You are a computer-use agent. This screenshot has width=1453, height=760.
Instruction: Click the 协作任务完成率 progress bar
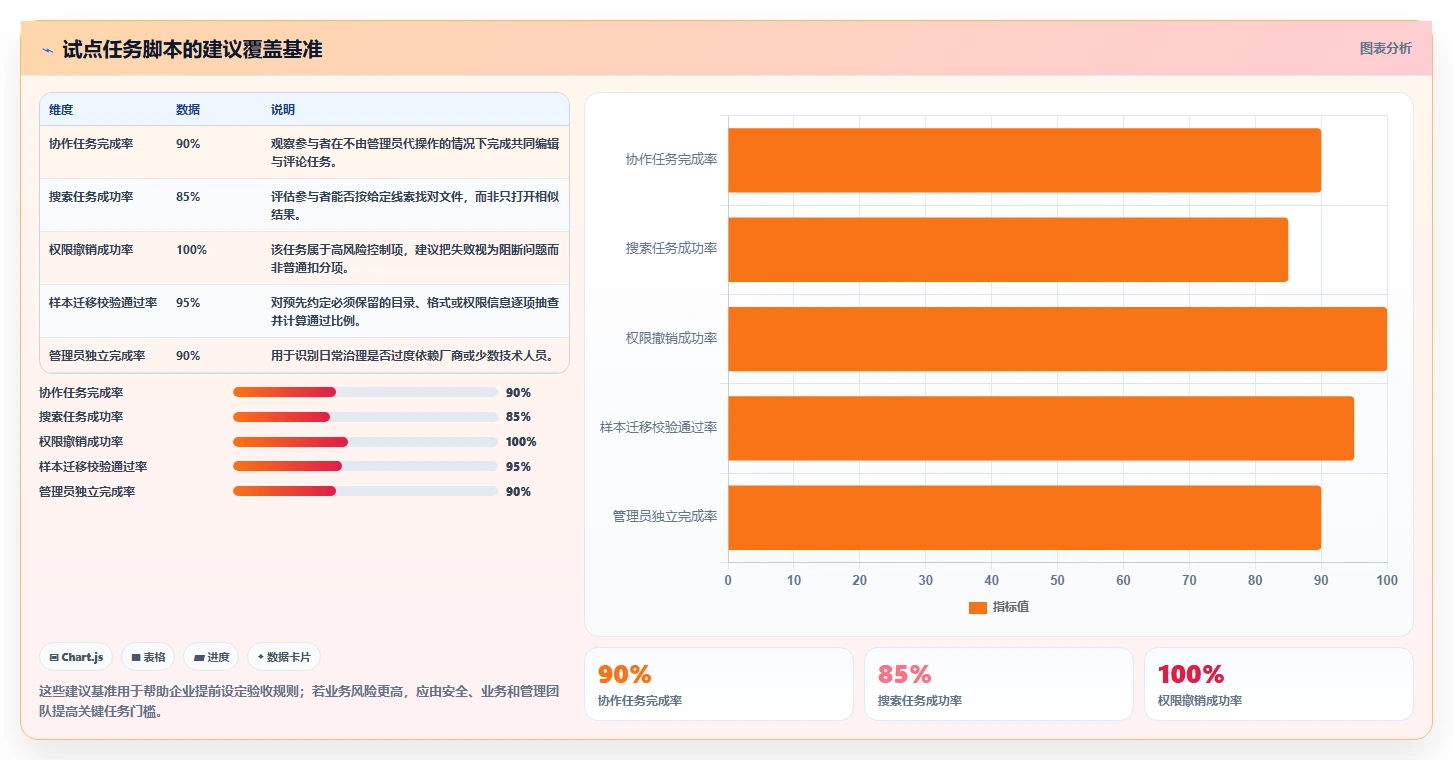pyautogui.click(x=365, y=392)
